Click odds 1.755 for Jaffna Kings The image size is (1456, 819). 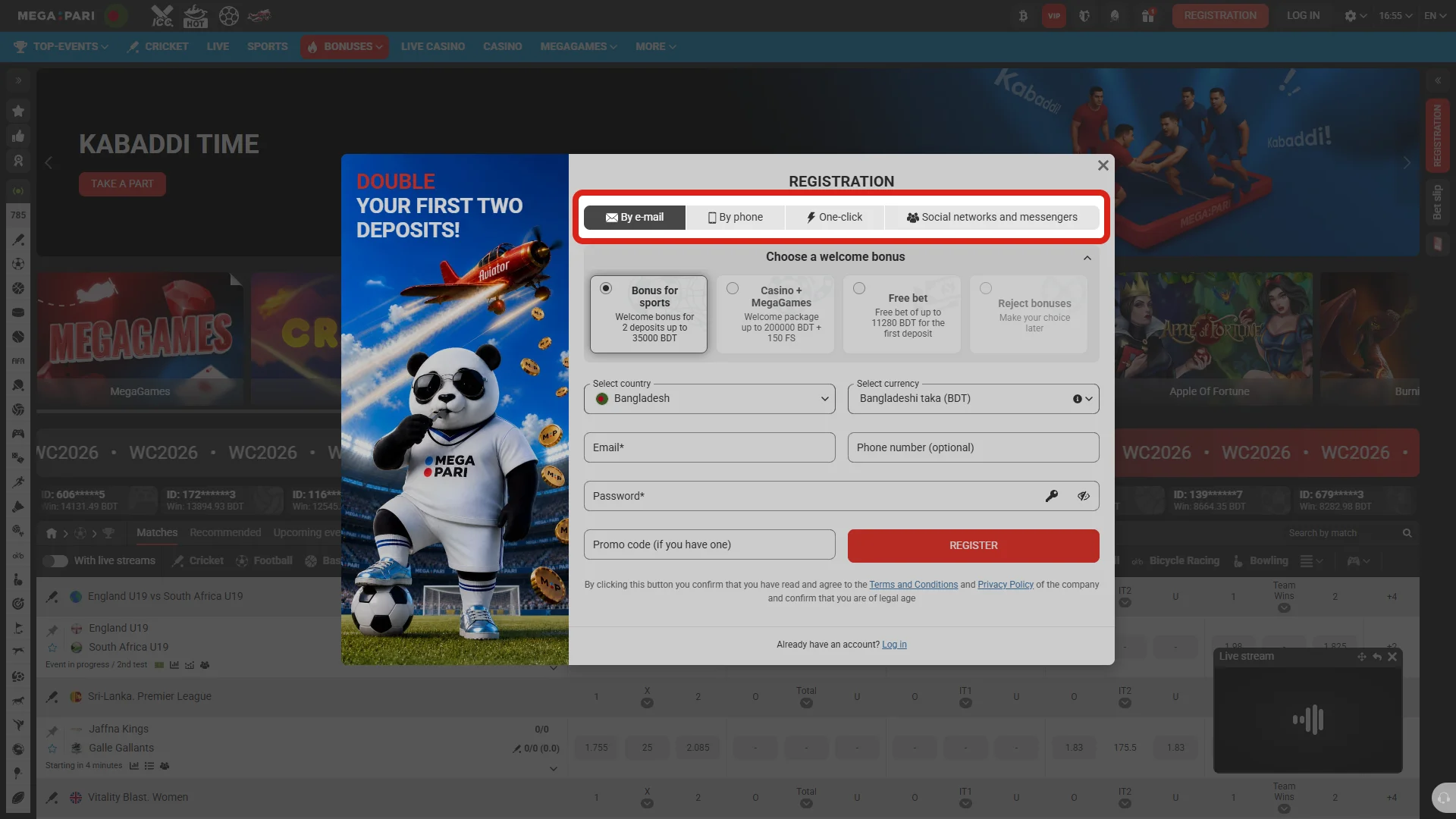596,748
